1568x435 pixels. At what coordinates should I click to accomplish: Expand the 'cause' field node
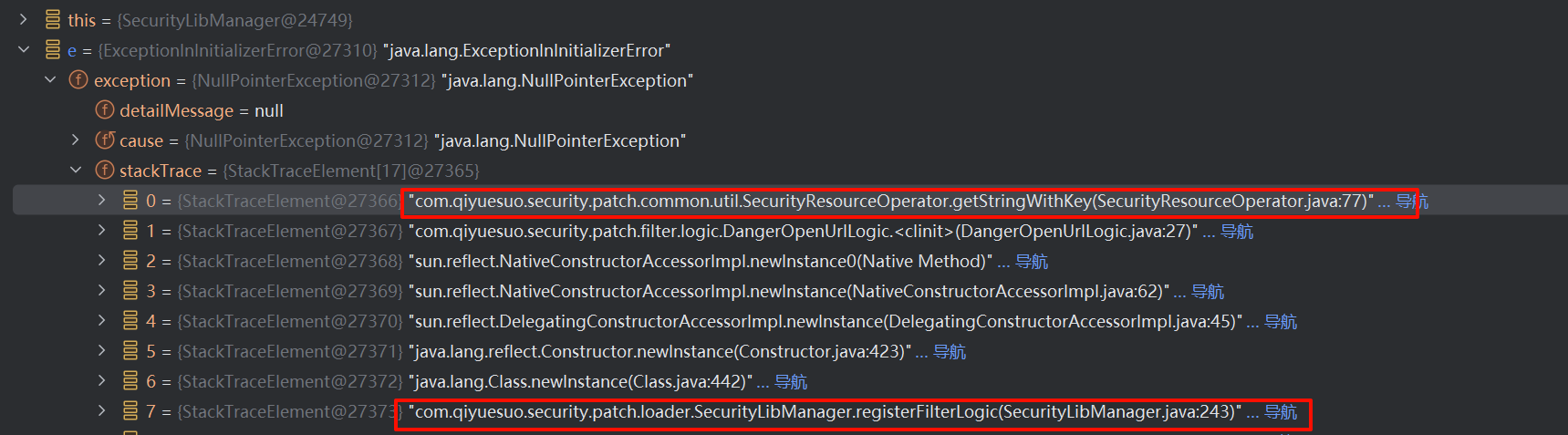(x=76, y=140)
